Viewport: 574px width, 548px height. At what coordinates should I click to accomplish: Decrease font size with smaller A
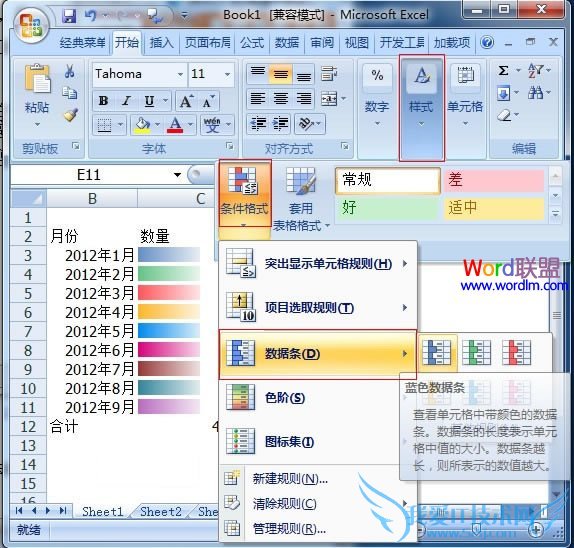click(x=209, y=101)
